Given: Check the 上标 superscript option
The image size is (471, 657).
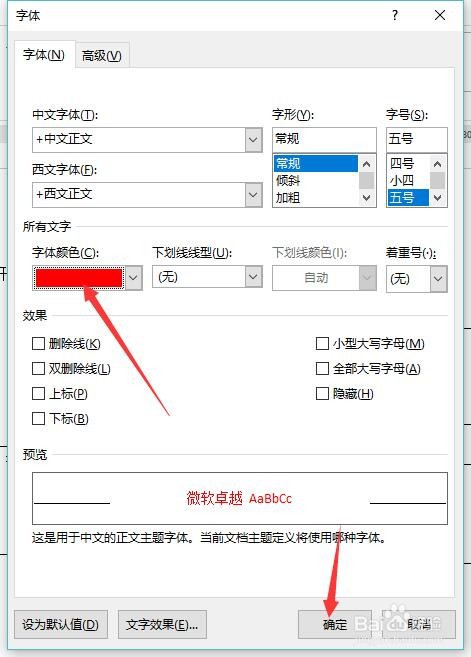Looking at the screenshot, I should tap(39, 393).
